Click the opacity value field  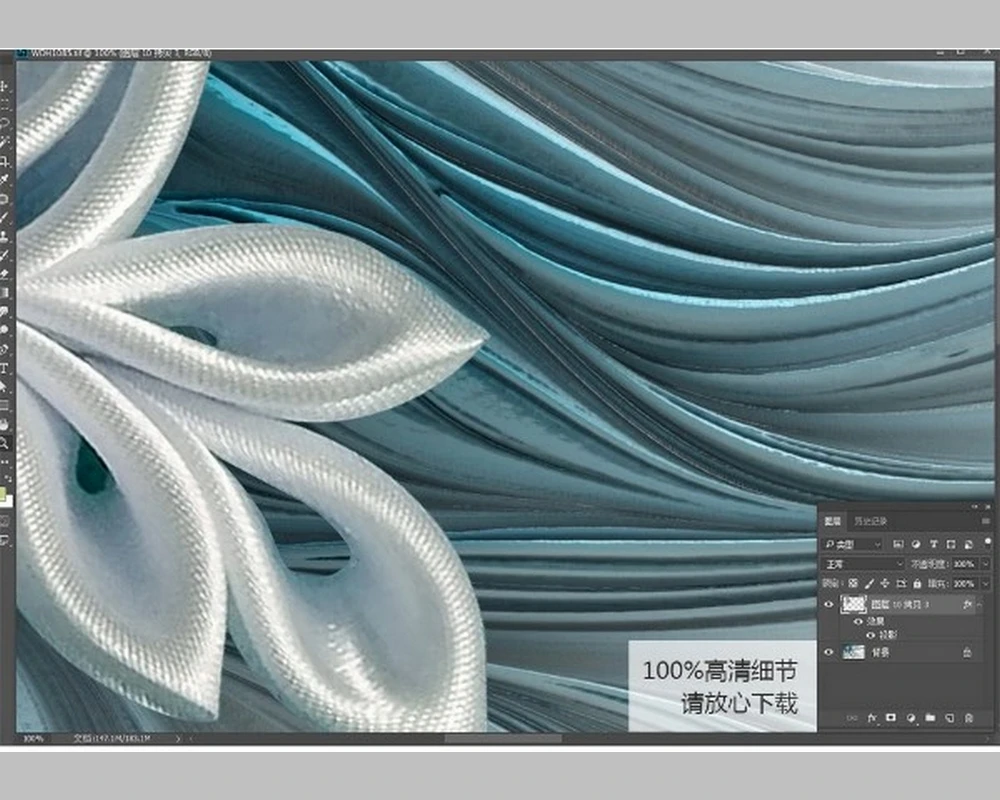pos(964,564)
